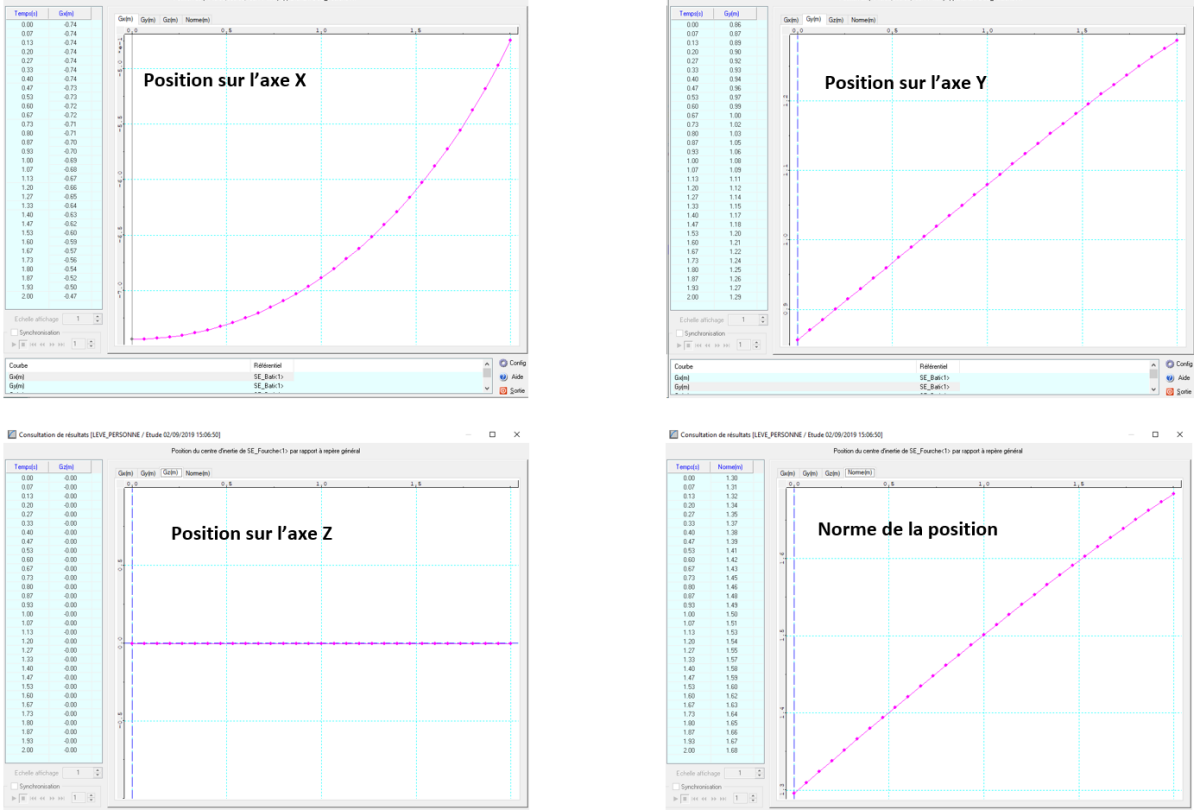Image resolution: width=1200 pixels, height=810 pixels.
Task: Stop animation playback in the Y-axis window
Action: pos(688,345)
